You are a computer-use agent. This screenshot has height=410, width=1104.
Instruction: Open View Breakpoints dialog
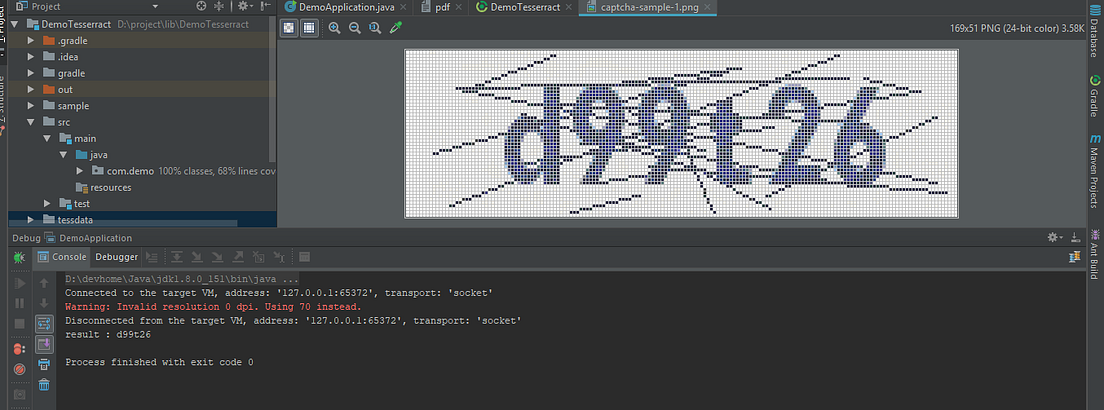click(x=20, y=349)
